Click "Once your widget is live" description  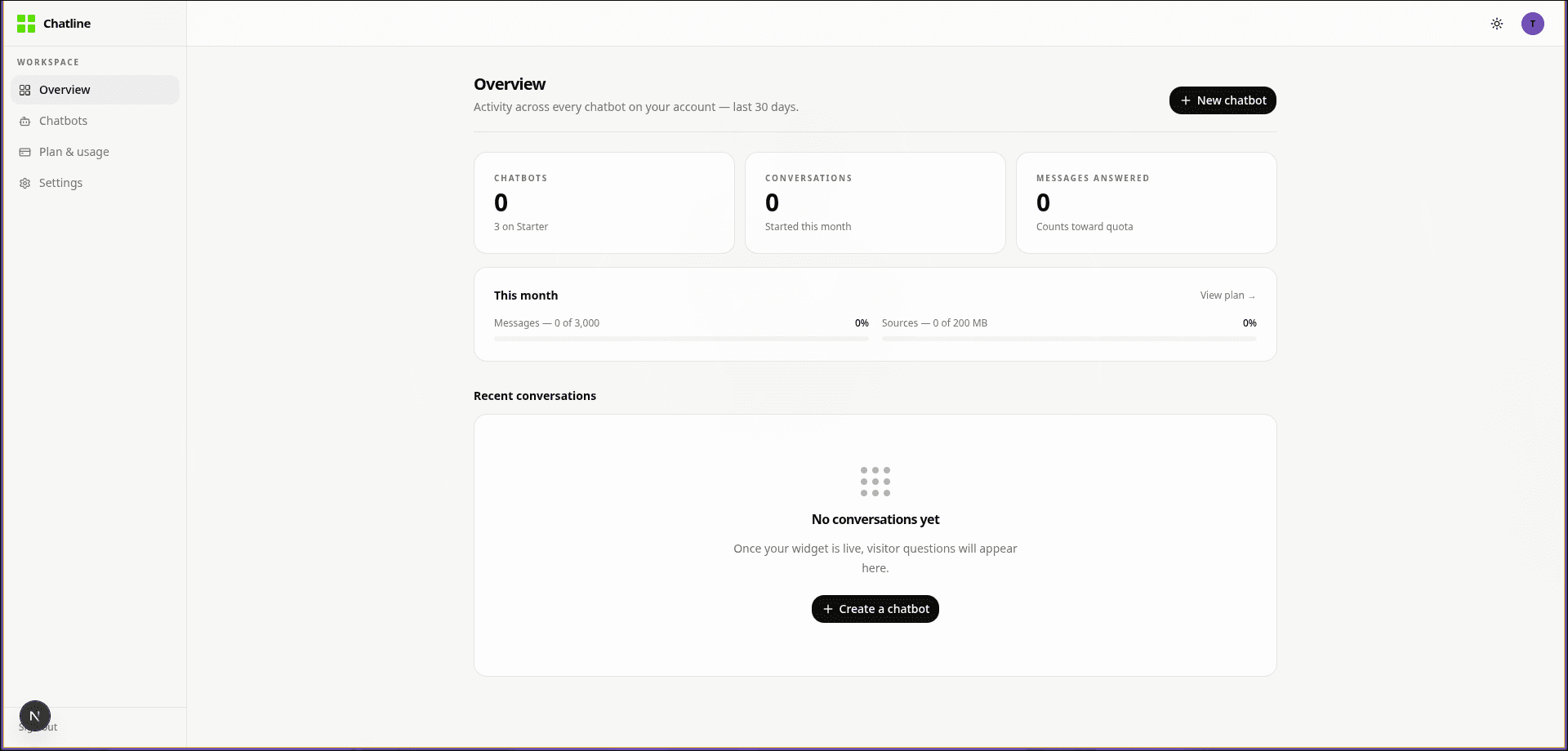pos(875,558)
